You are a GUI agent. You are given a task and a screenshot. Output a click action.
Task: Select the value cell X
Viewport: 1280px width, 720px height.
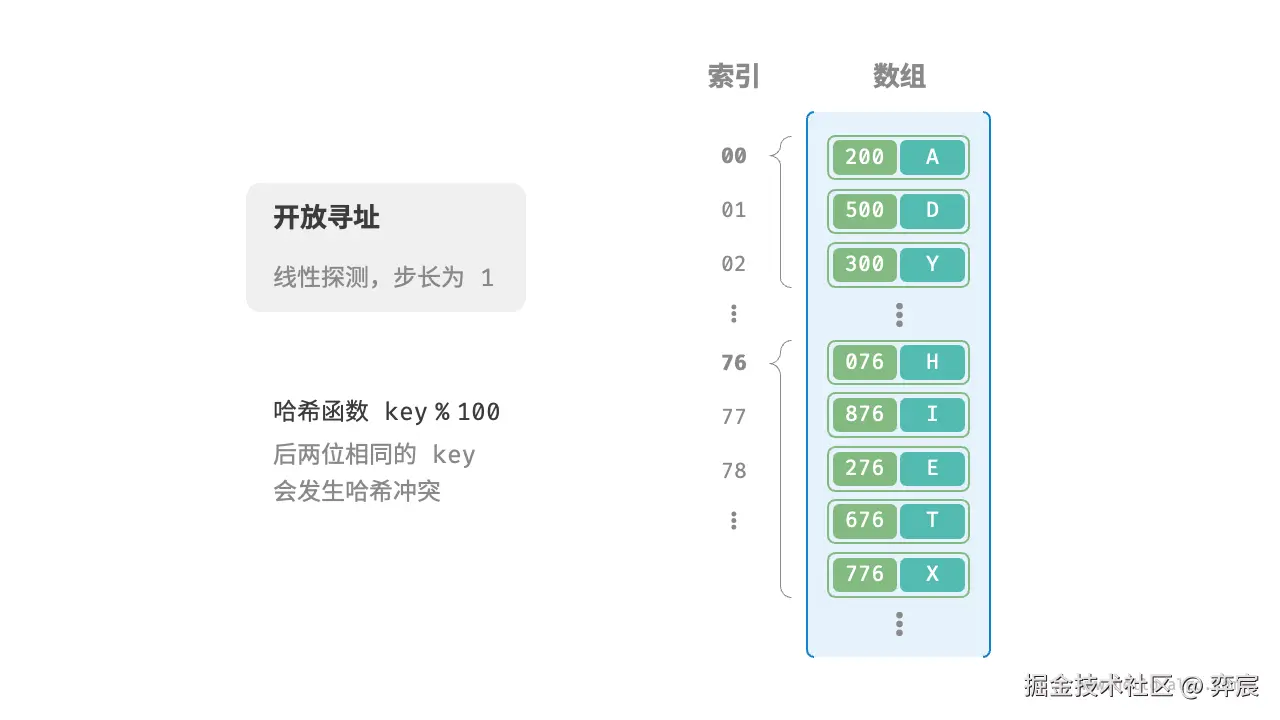click(932, 574)
